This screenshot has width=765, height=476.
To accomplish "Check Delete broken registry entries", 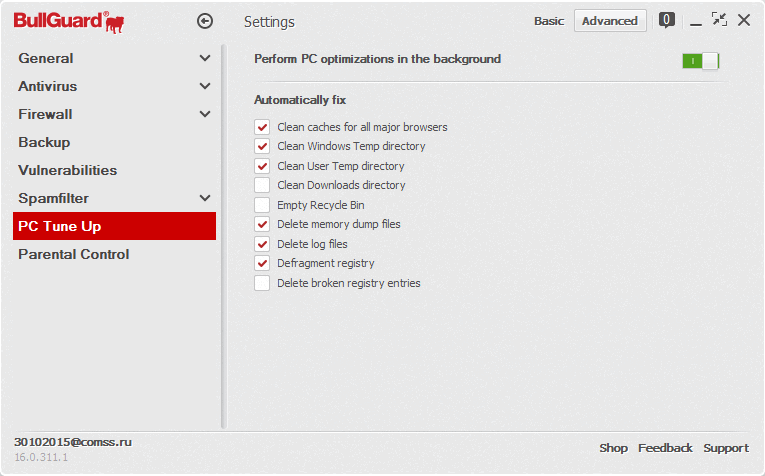I will tap(262, 283).
